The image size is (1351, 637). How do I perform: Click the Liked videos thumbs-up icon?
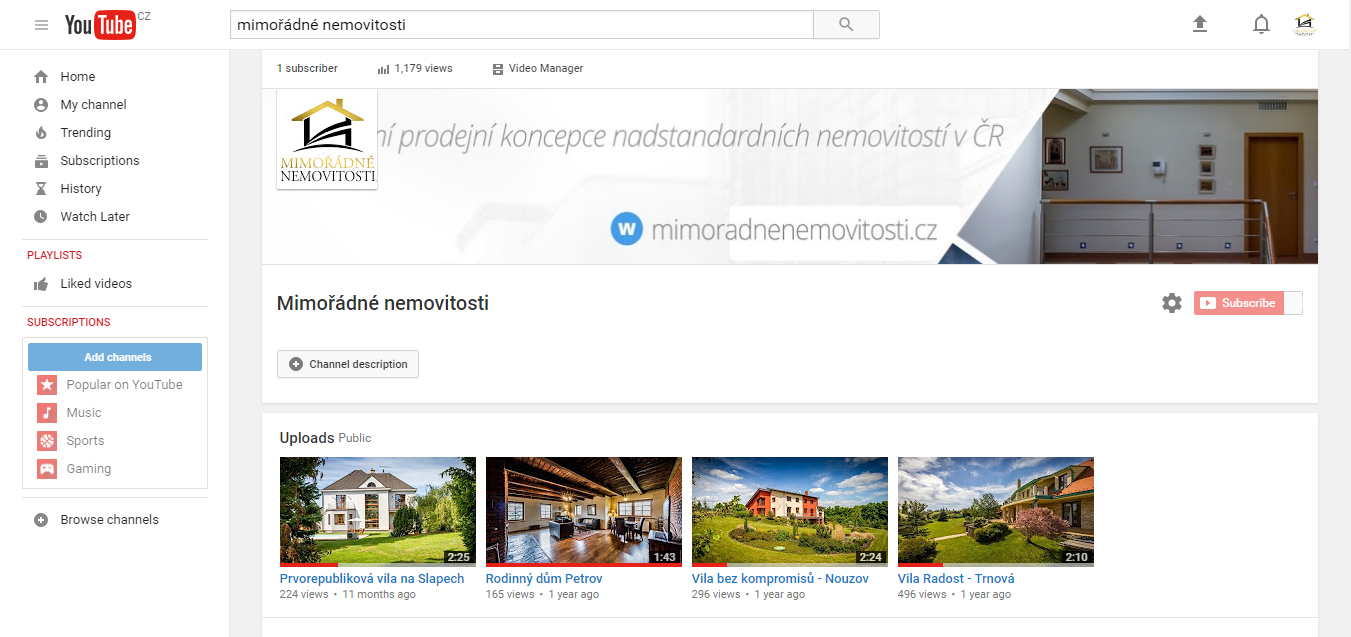click(x=41, y=284)
